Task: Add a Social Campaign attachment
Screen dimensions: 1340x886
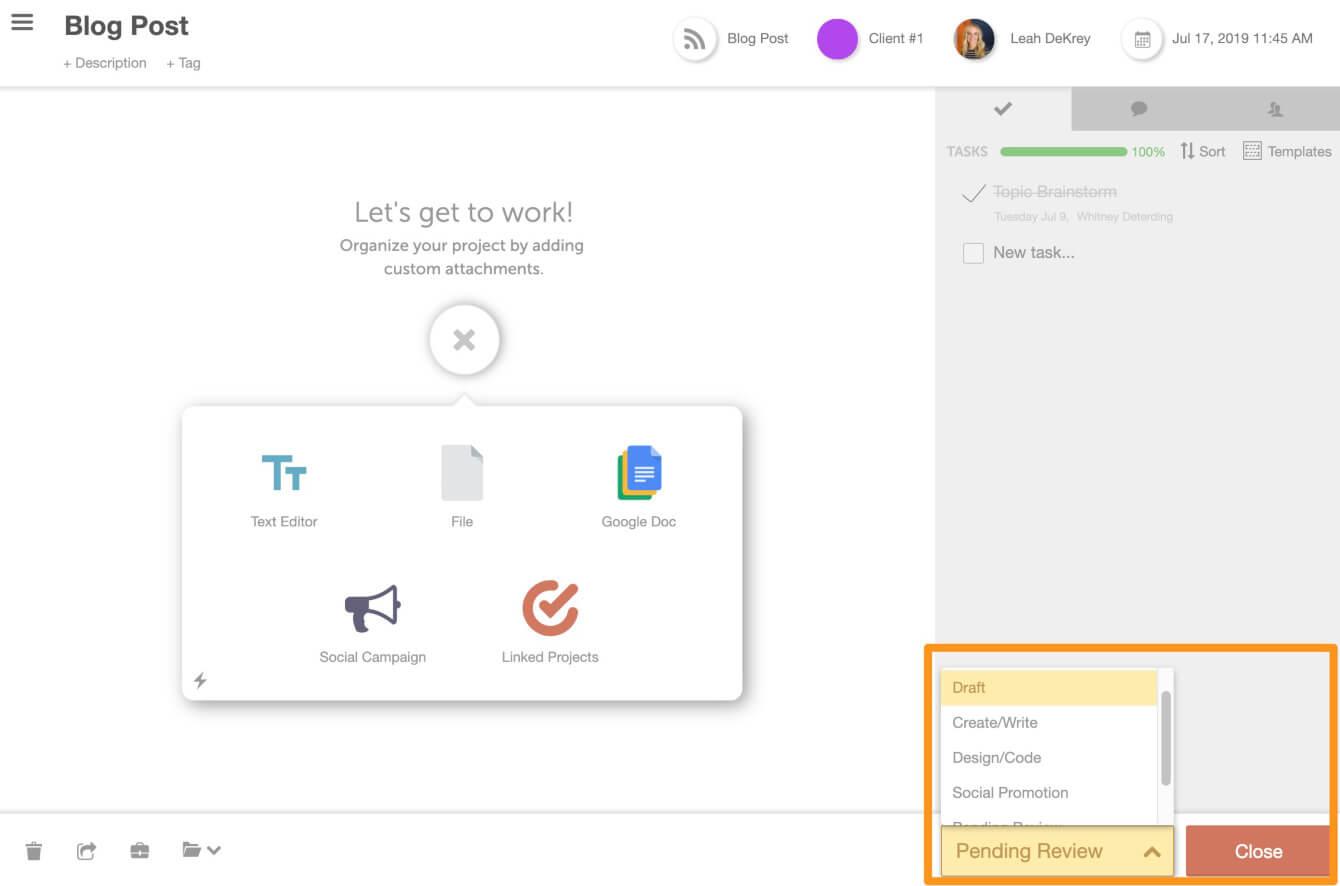Action: [x=373, y=624]
